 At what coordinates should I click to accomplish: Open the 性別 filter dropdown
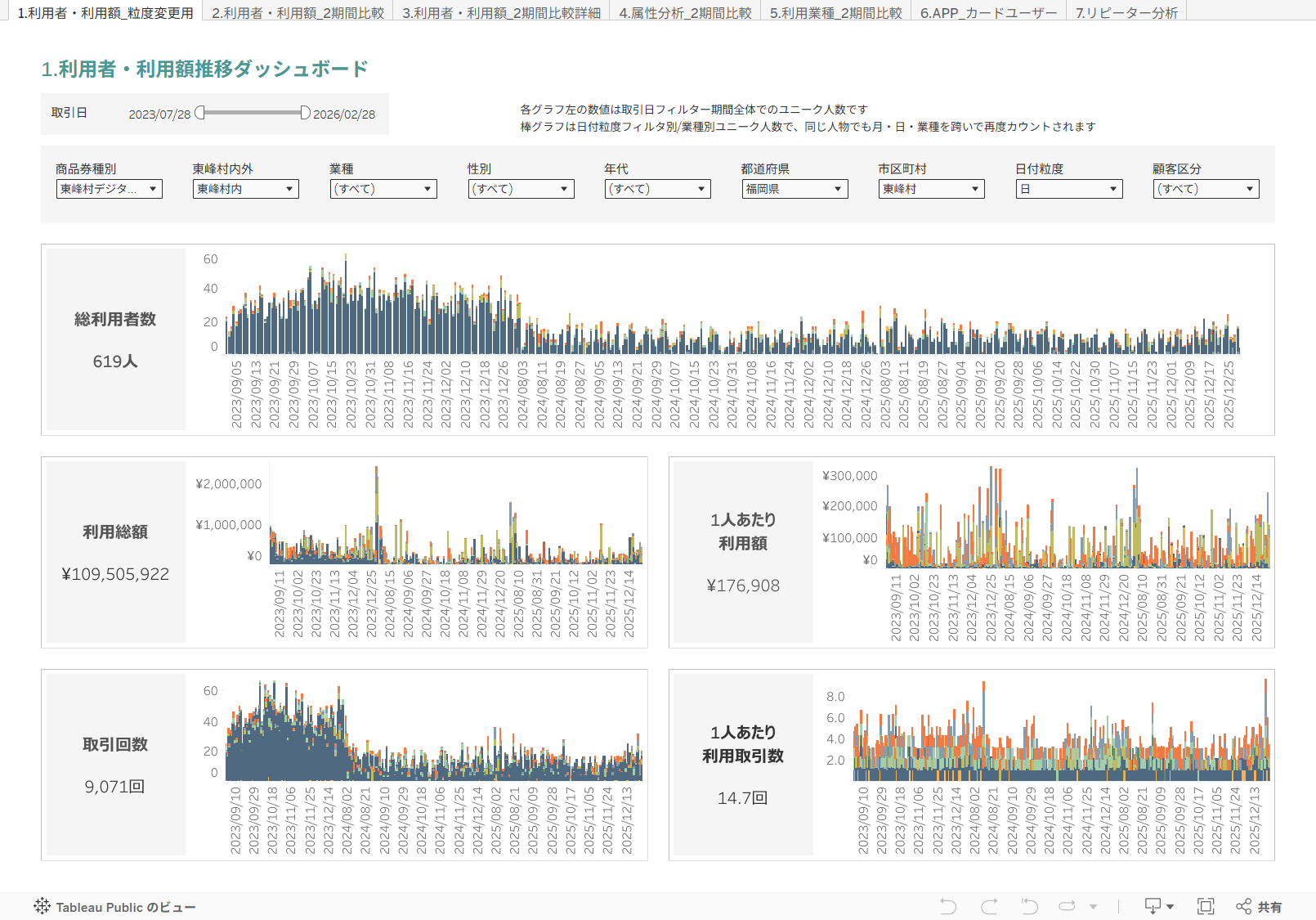[521, 189]
